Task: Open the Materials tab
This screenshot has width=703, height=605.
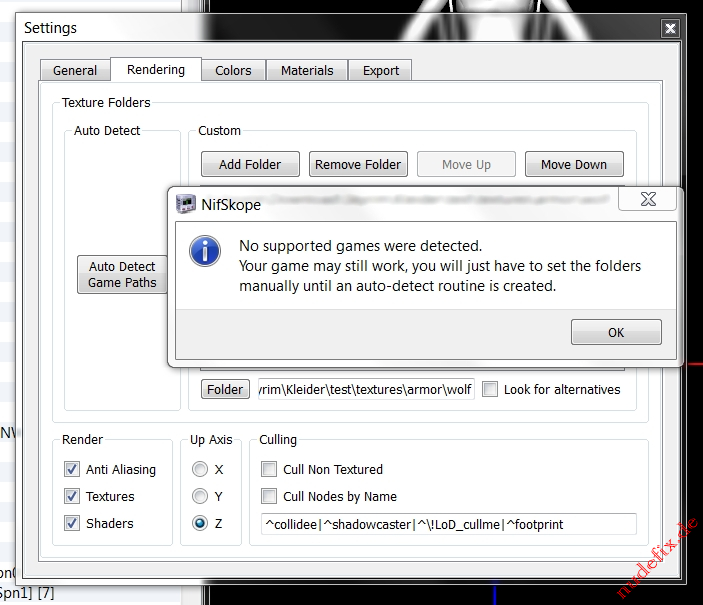Action: coord(307,71)
